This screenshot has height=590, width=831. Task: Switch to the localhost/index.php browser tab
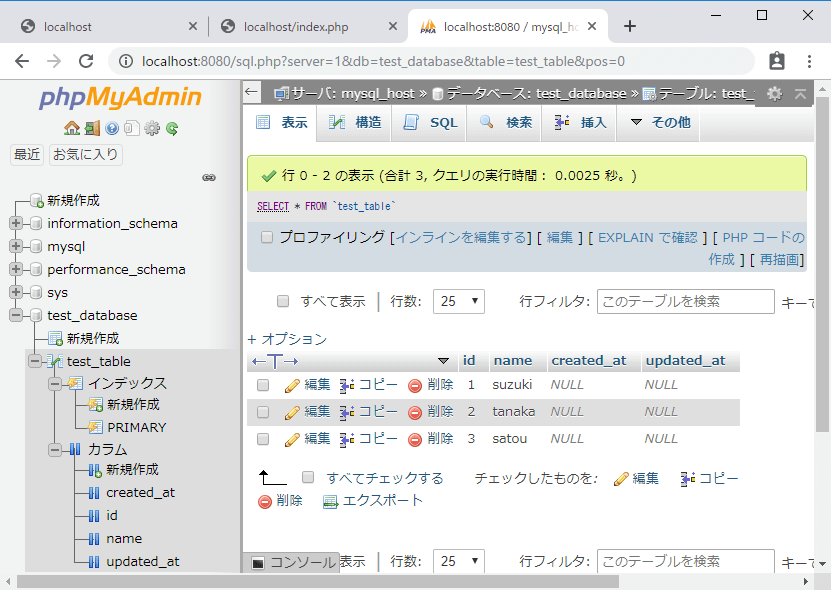coord(308,27)
